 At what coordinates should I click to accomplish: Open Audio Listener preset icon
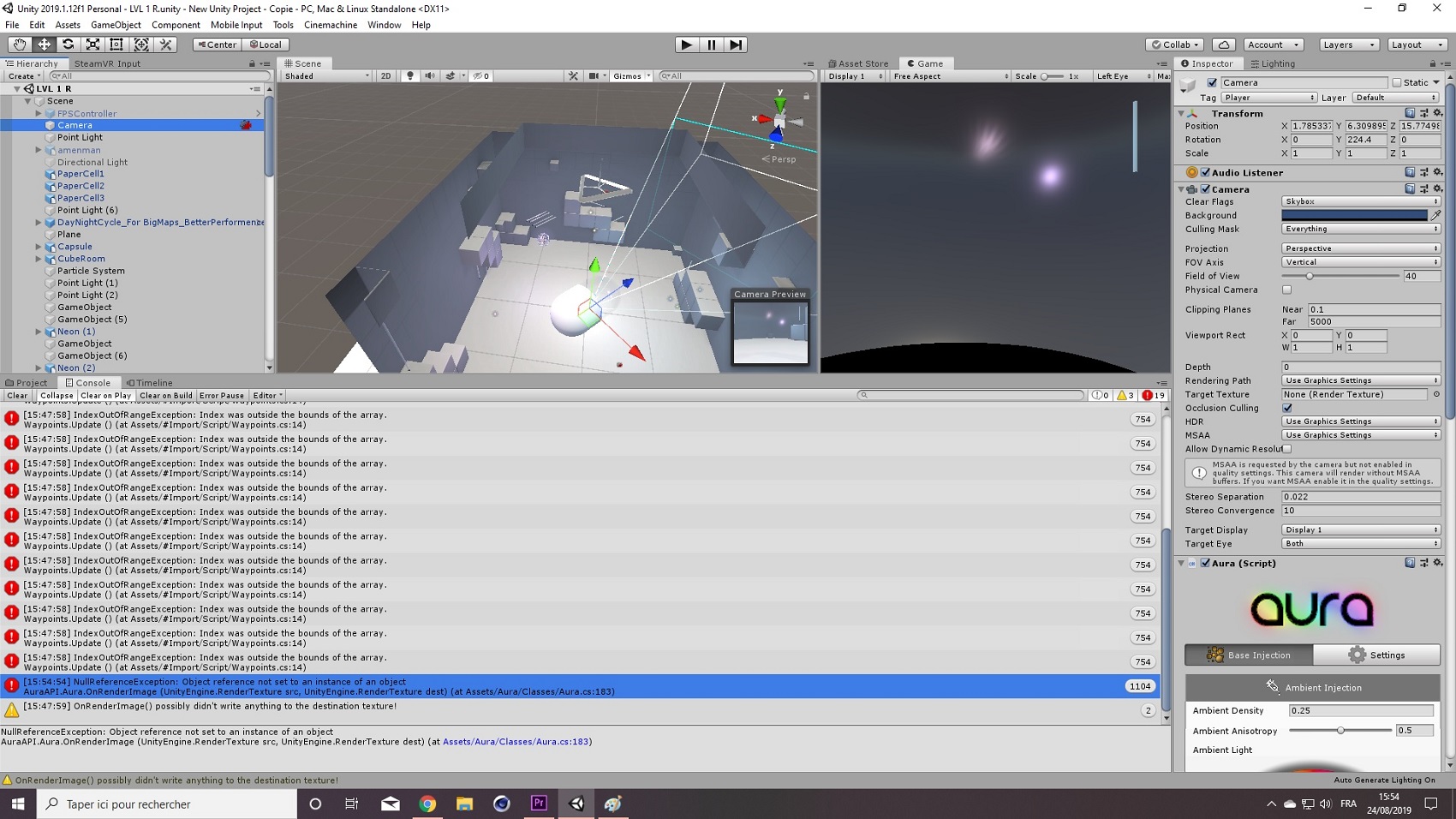[1424, 172]
